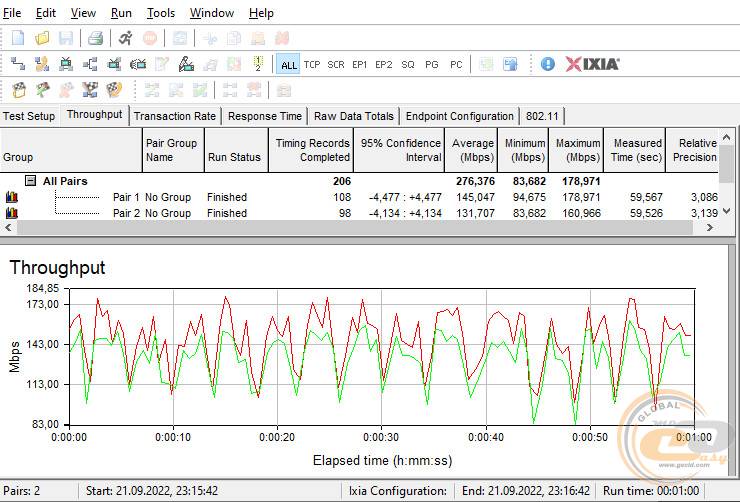Go to the Endpoint Configuration tab
Viewport: 740px width, 502px height.
click(x=460, y=116)
